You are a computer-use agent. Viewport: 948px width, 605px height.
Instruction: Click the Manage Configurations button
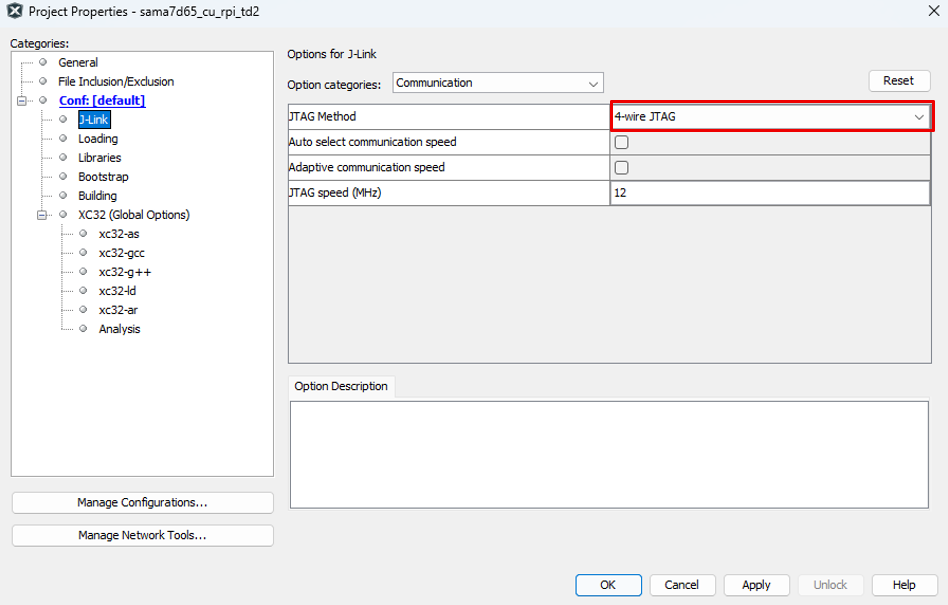point(142,503)
